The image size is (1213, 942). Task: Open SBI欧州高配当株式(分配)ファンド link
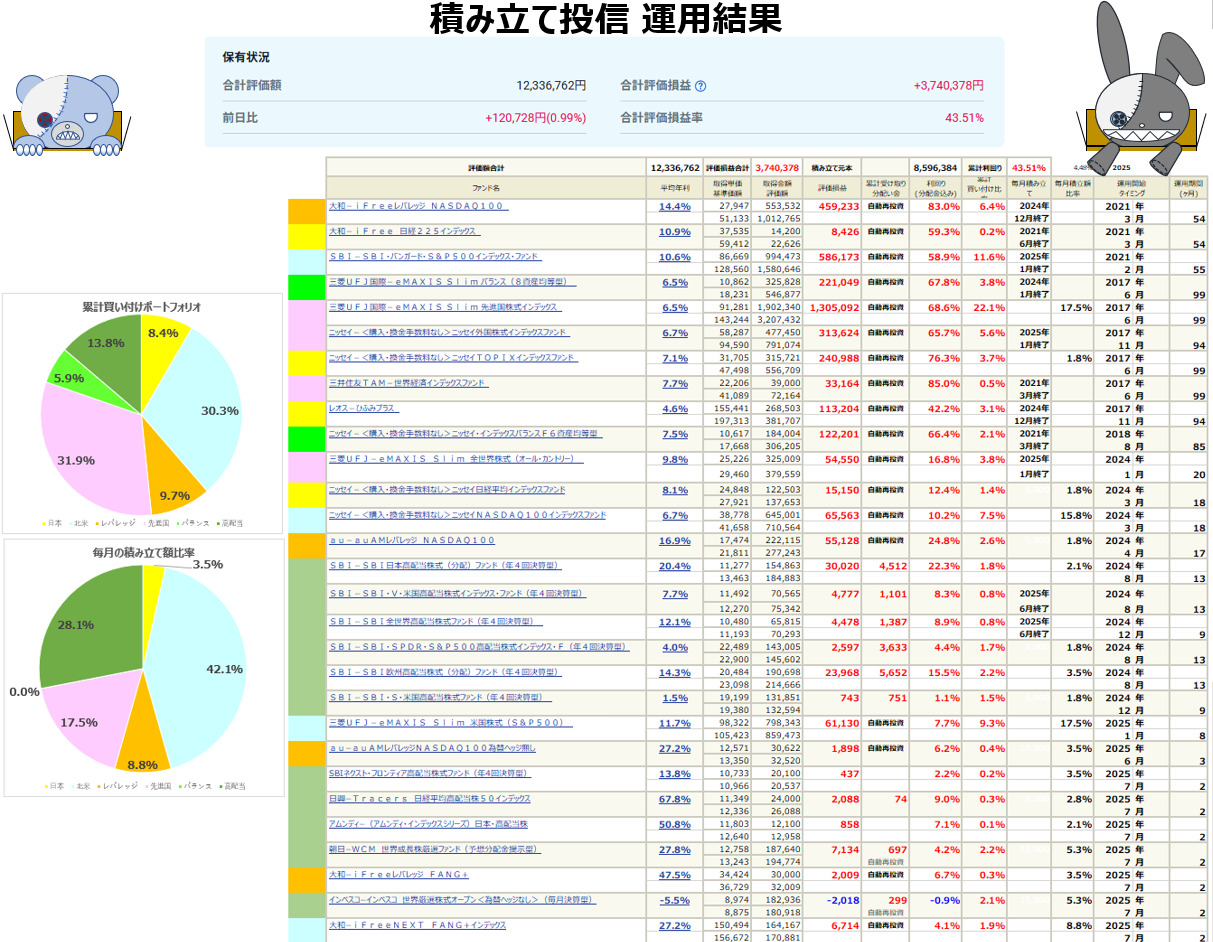tap(444, 672)
